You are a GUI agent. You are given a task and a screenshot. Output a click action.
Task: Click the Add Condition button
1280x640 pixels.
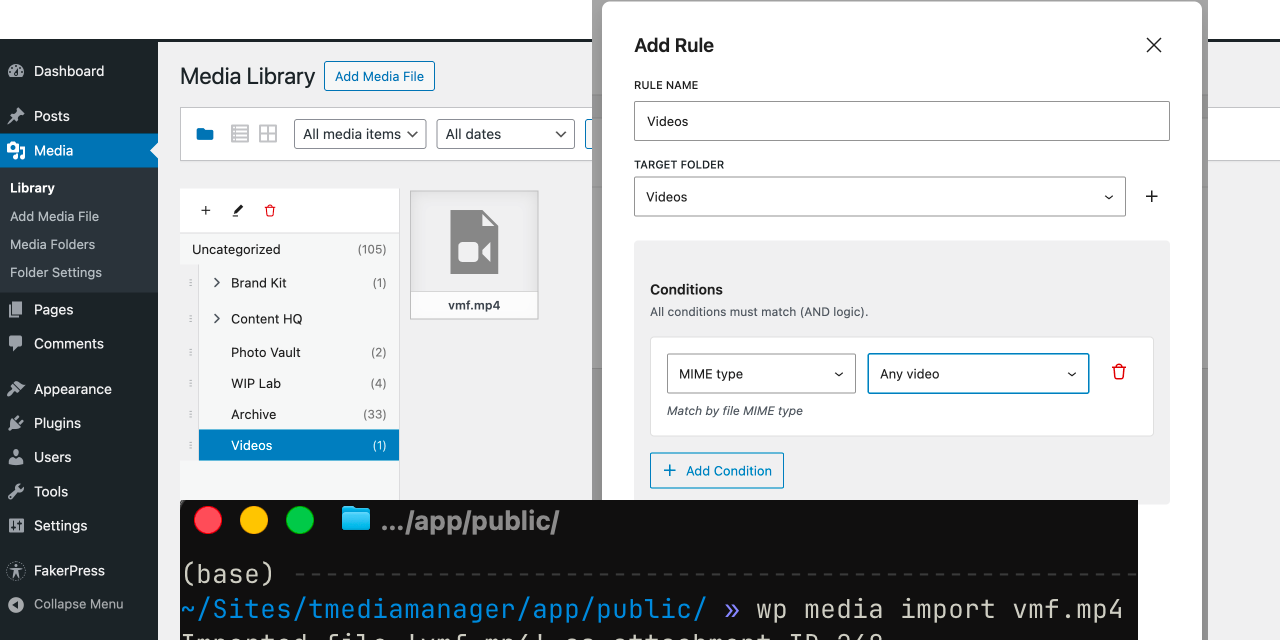[716, 471]
